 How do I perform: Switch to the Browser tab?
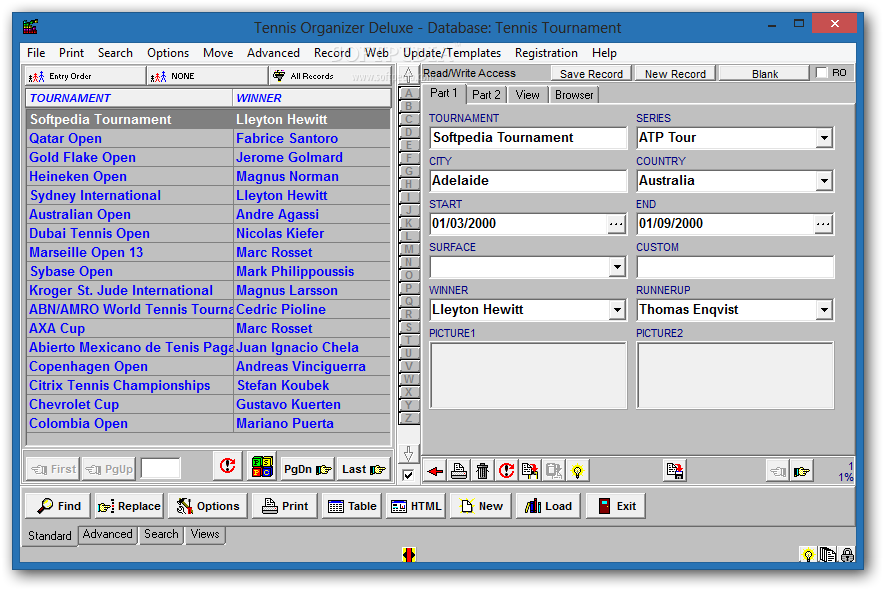click(x=573, y=95)
